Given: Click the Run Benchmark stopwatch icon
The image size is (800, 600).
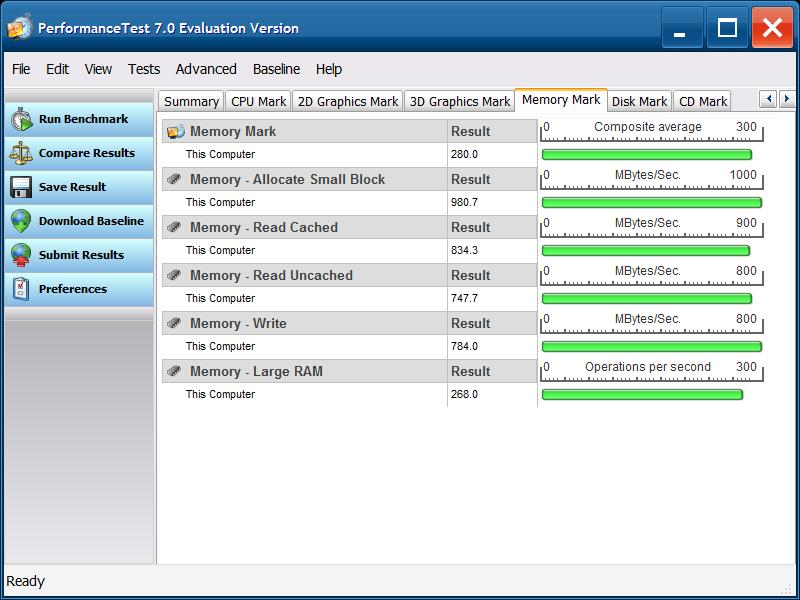Looking at the screenshot, I should (x=21, y=119).
